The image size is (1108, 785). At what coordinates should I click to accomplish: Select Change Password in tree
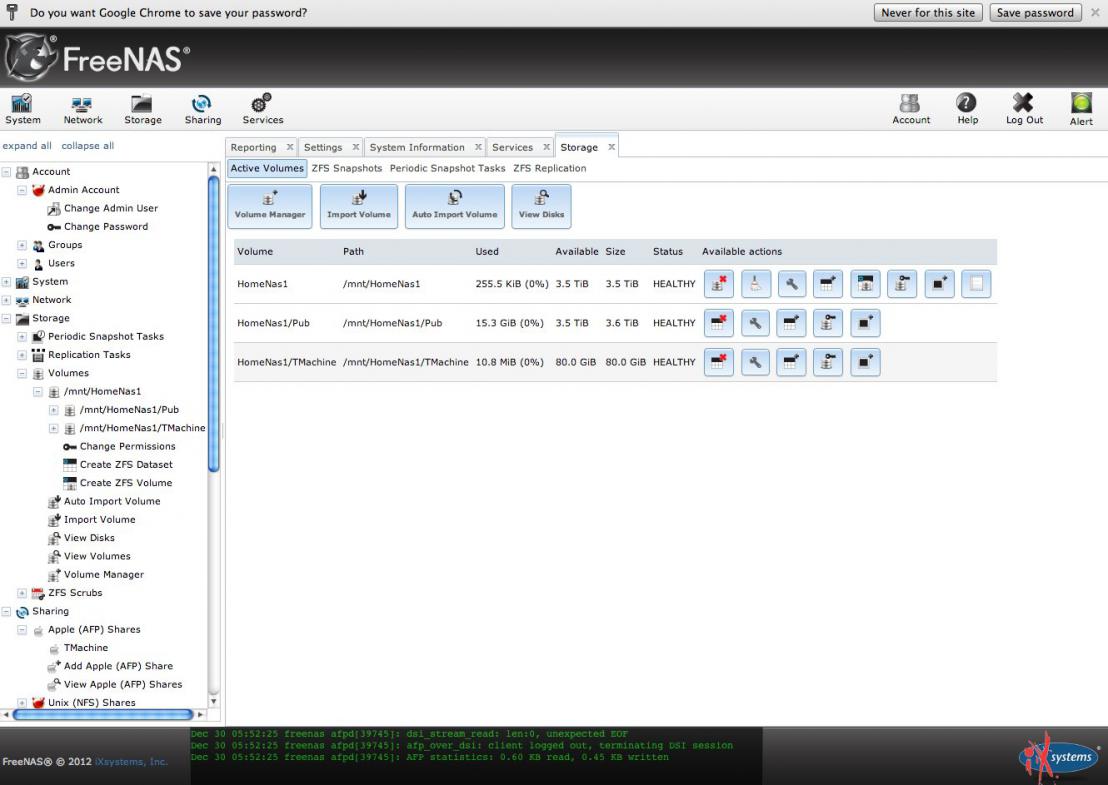point(105,227)
